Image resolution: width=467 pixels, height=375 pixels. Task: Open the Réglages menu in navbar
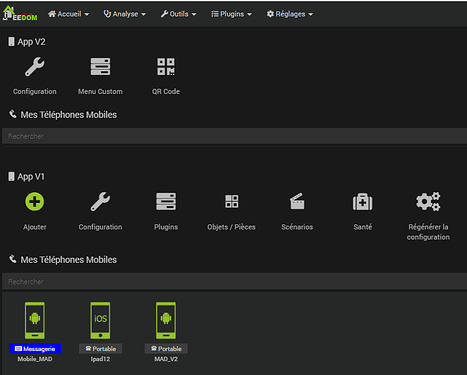[x=290, y=14]
